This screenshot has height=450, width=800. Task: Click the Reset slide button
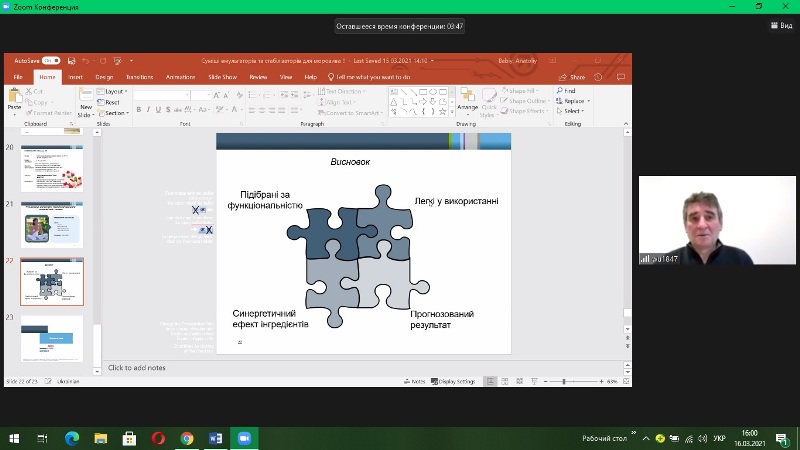tap(112, 102)
